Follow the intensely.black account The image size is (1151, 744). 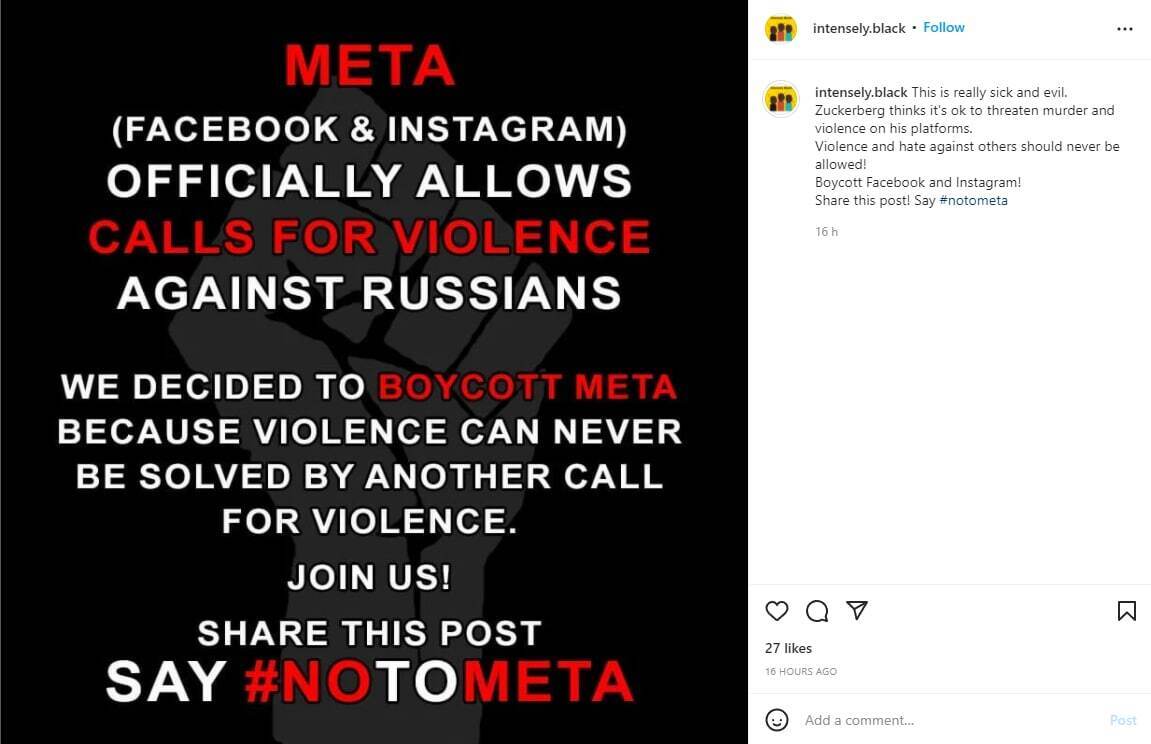[944, 28]
